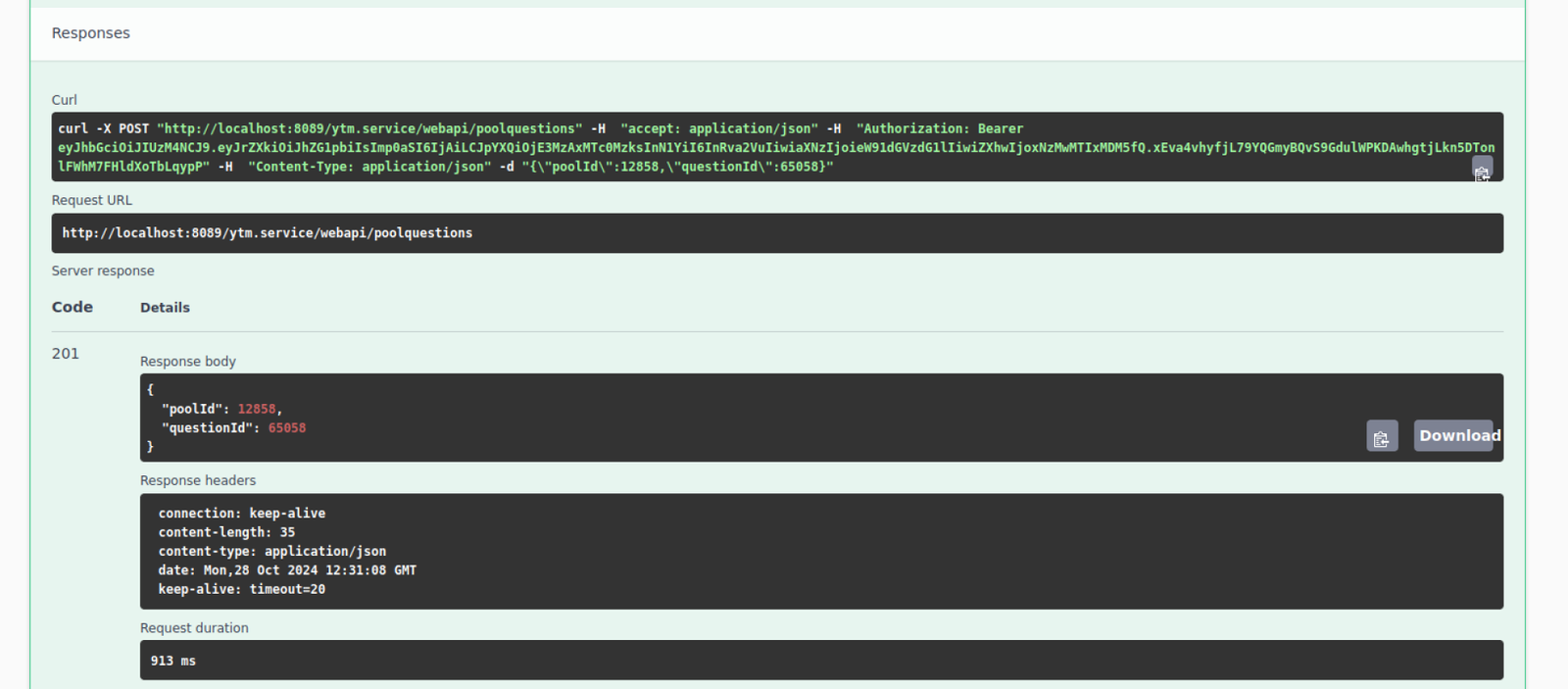Click the connection: keep-alive header line
The image size is (1568, 689).
(242, 514)
